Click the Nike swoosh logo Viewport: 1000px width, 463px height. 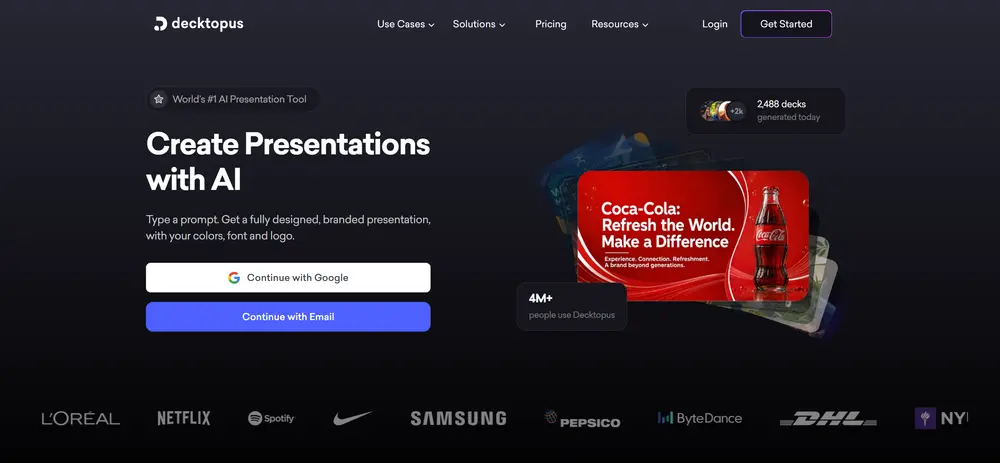pos(352,418)
